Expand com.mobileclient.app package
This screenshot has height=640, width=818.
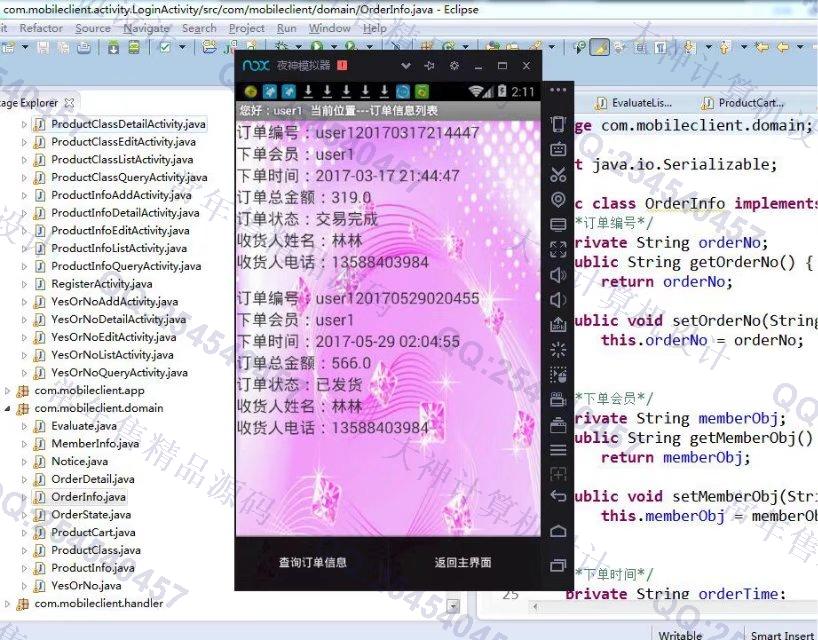[7, 391]
